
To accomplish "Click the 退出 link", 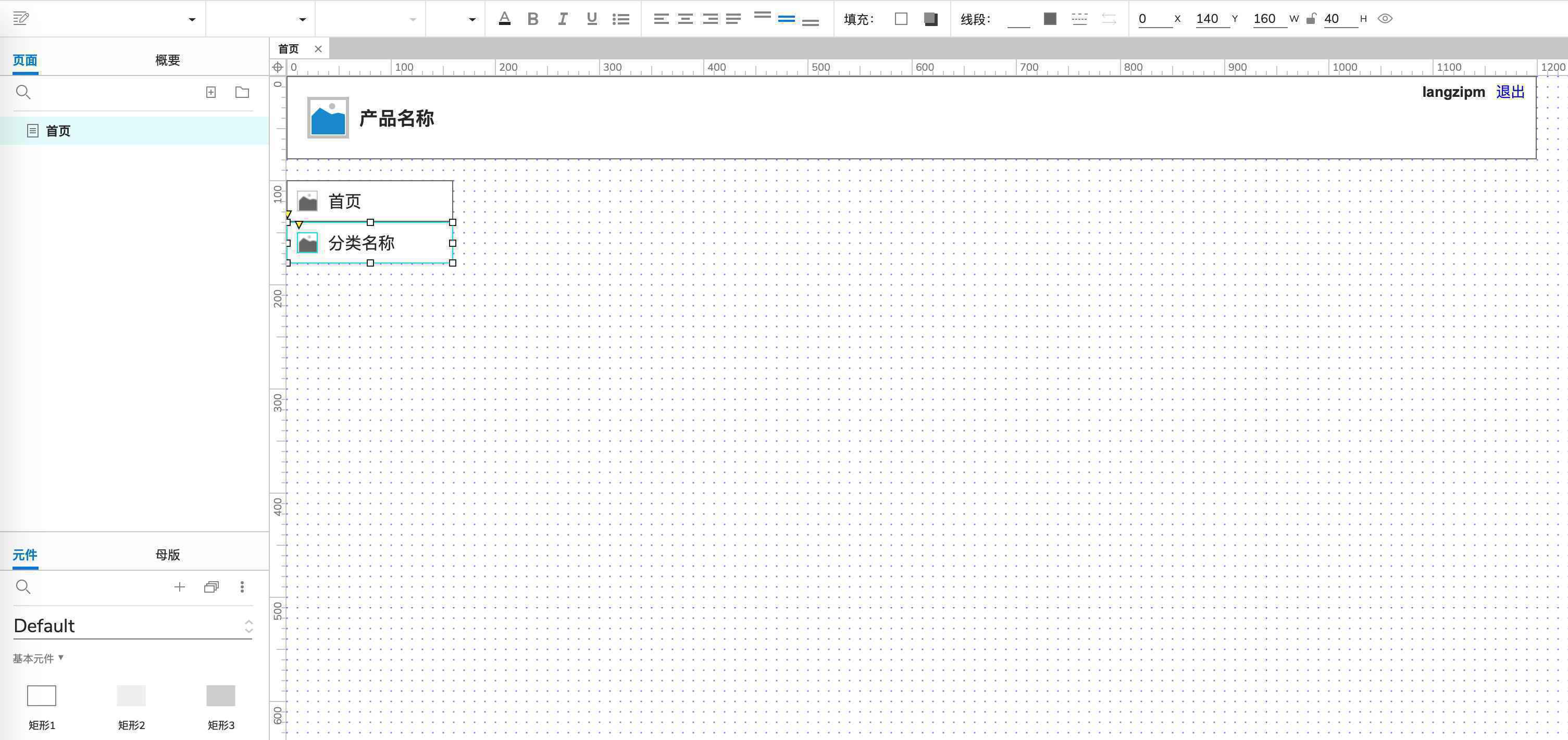I will 1510,92.
